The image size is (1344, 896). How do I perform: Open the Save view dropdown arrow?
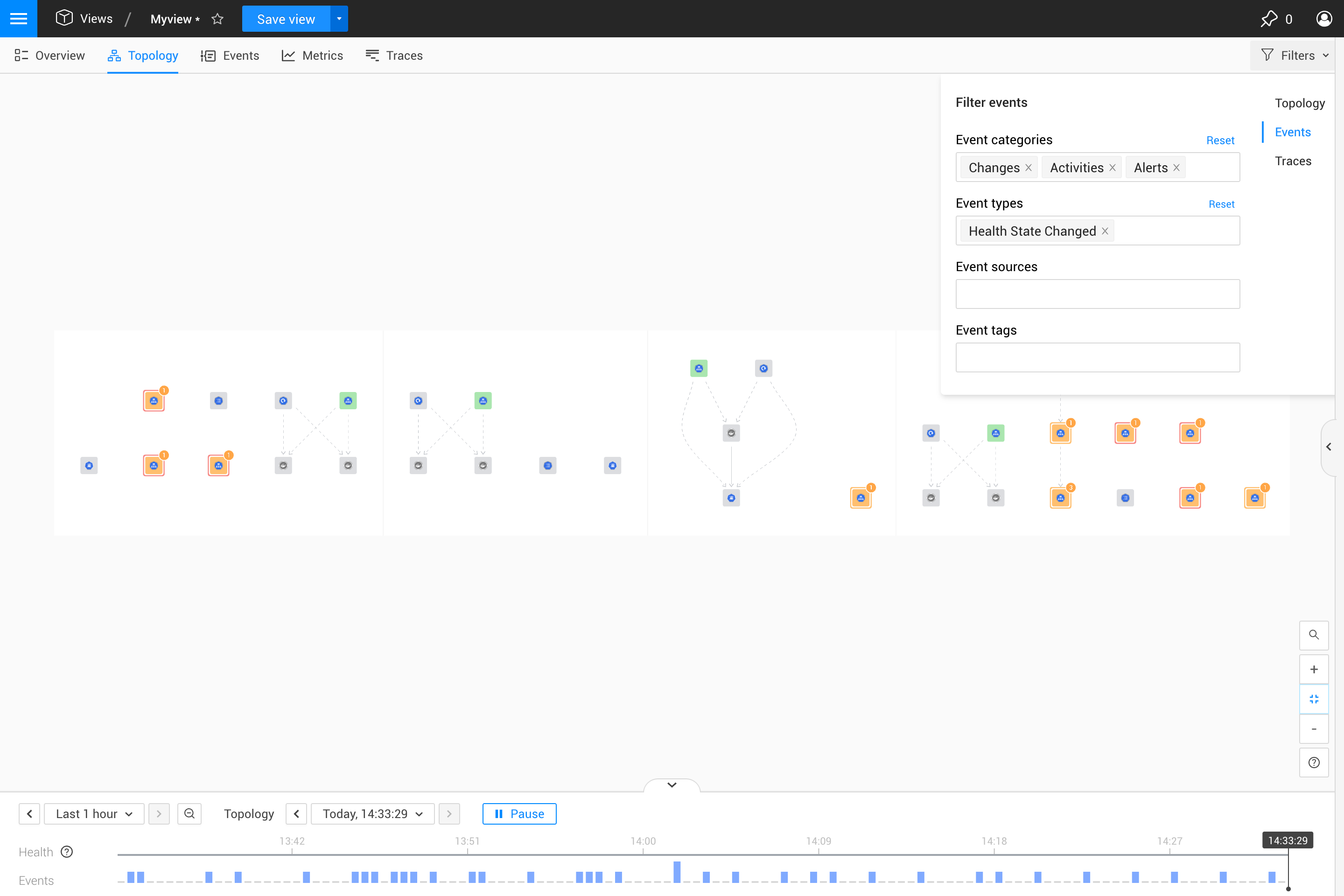tap(339, 19)
